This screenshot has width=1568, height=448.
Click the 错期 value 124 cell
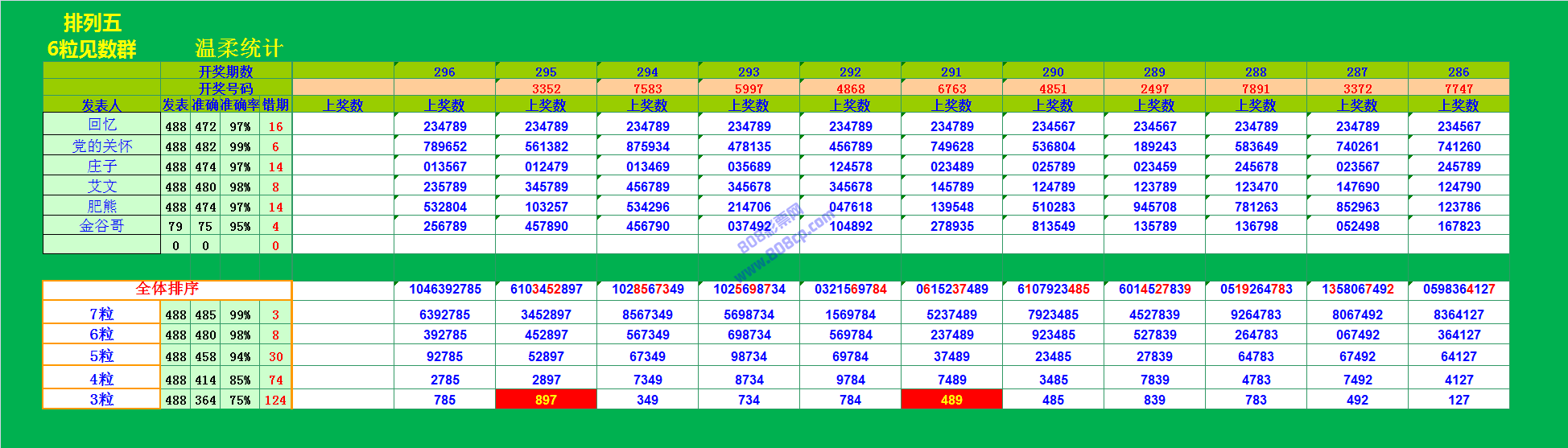pos(275,400)
